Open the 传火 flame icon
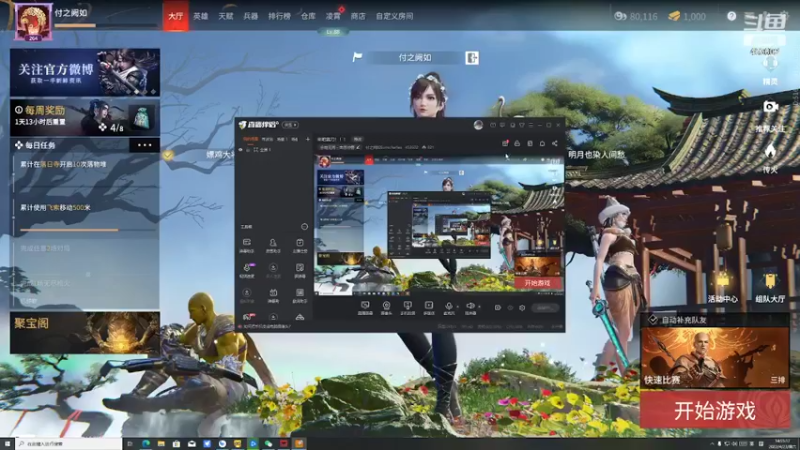 point(770,151)
